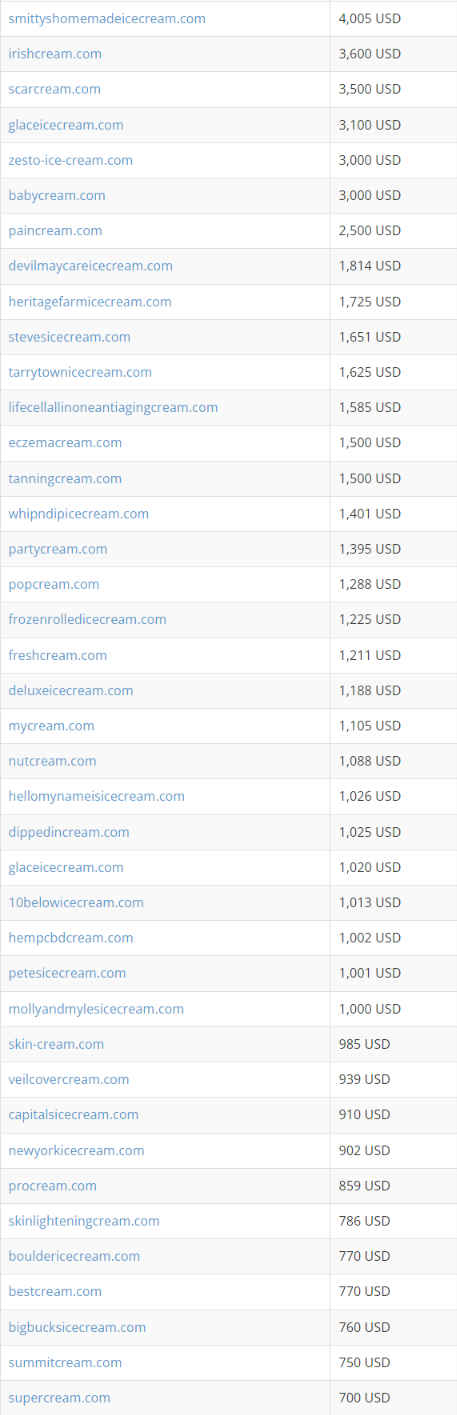This screenshot has height=1415, width=457.
Task: Open skinlighteningcream.com link
Action: 84,1220
